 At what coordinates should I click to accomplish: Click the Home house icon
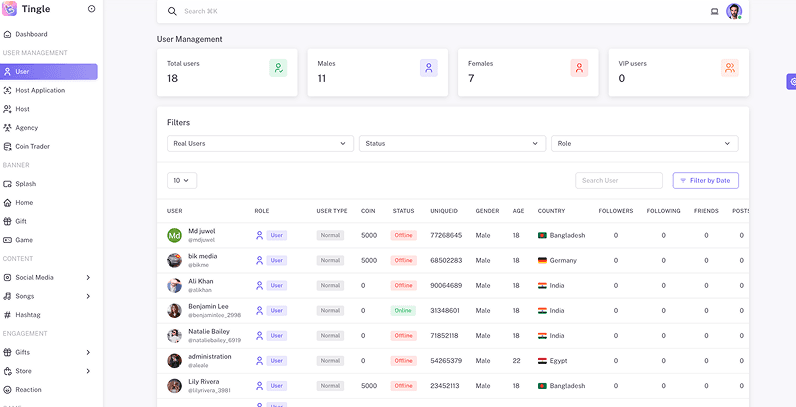pyautogui.click(x=7, y=202)
